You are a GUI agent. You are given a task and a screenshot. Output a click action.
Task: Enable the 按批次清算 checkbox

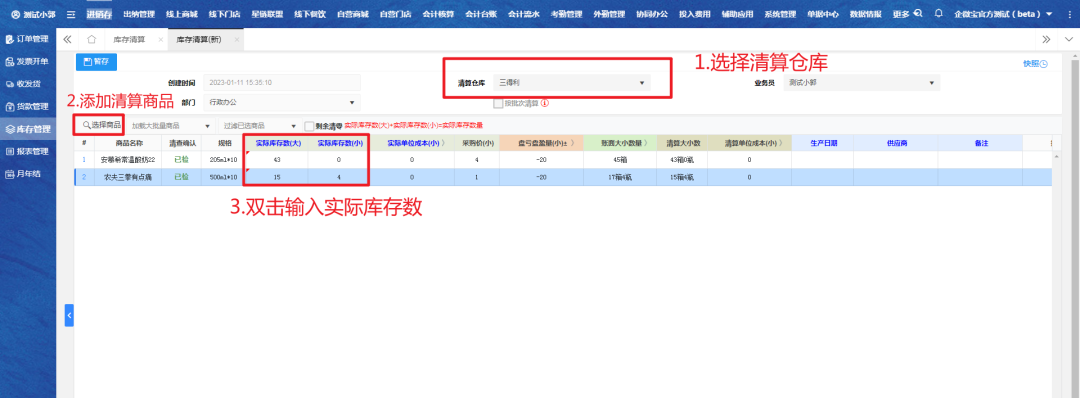pyautogui.click(x=498, y=103)
